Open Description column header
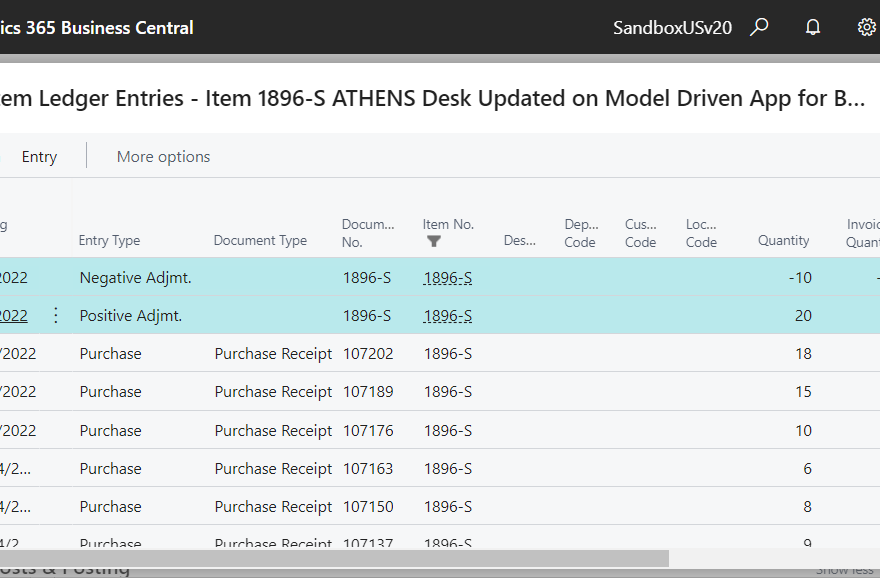 click(x=520, y=240)
